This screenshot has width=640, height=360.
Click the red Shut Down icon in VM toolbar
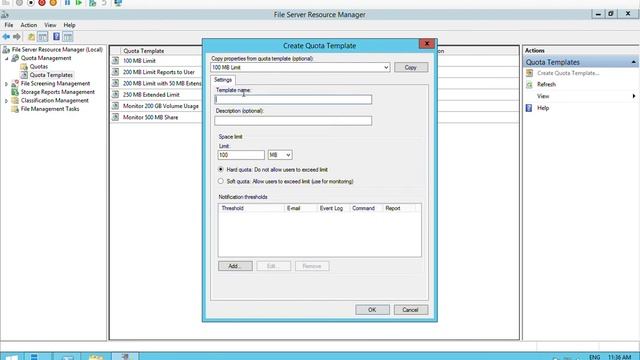42,3
